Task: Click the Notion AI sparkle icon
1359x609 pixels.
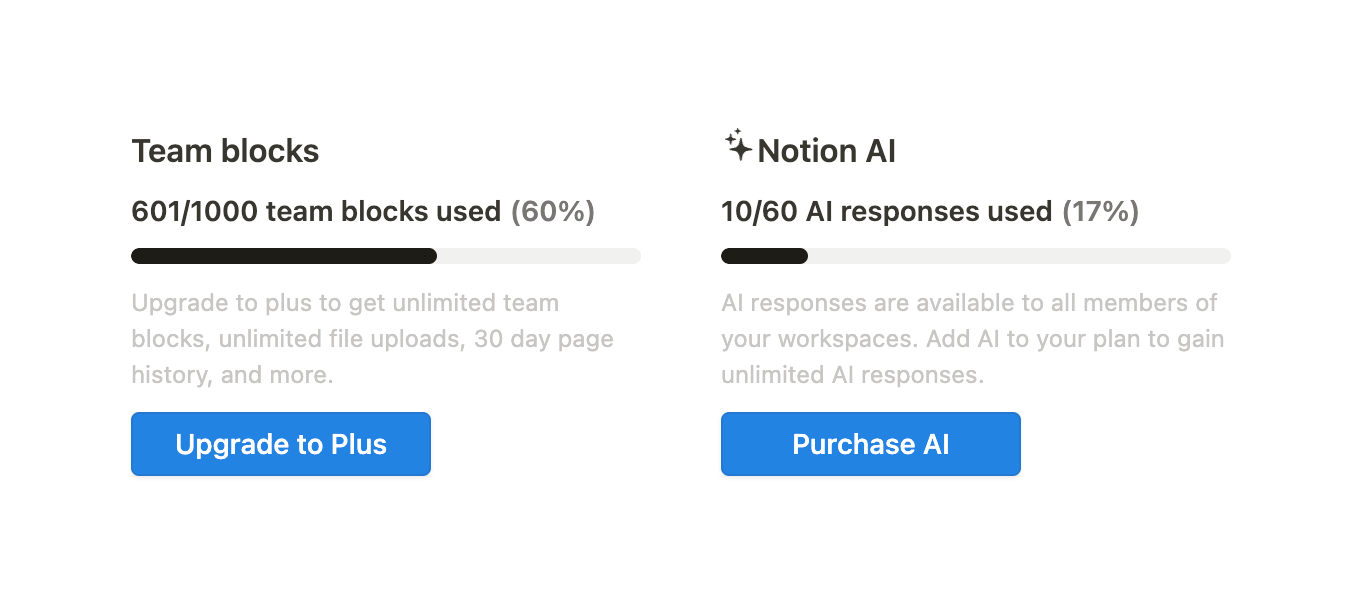Action: 738,146
